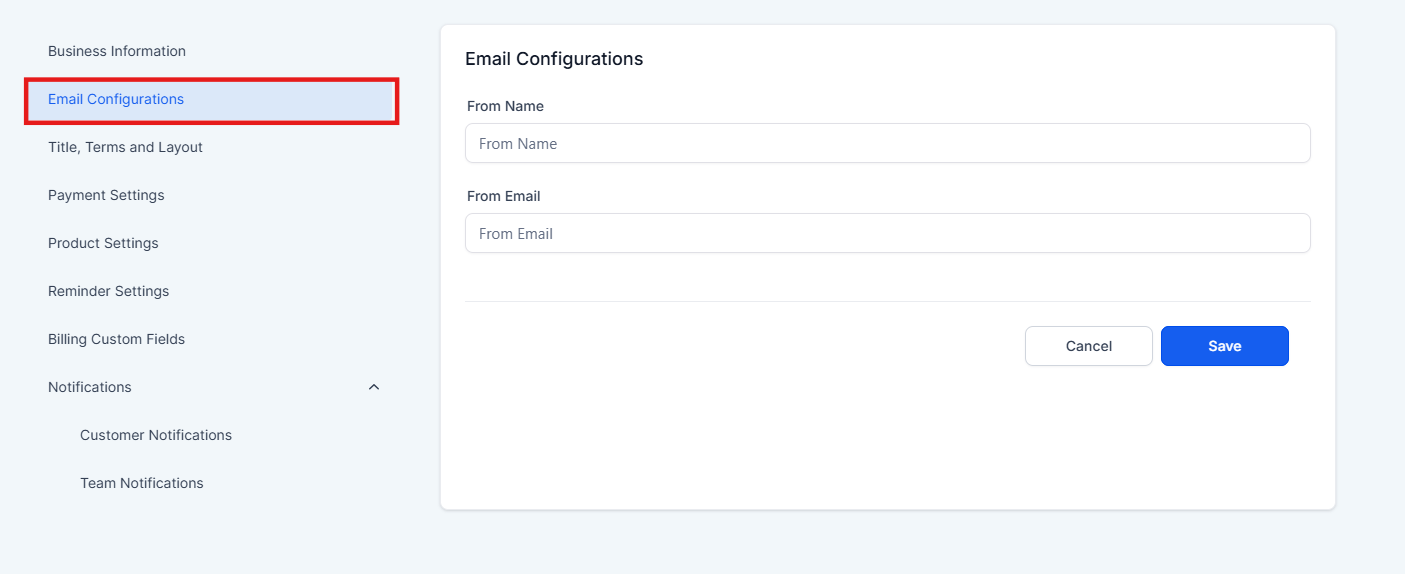This screenshot has height=574, width=1405.
Task: Focus the From Name input field
Action: [x=887, y=143]
